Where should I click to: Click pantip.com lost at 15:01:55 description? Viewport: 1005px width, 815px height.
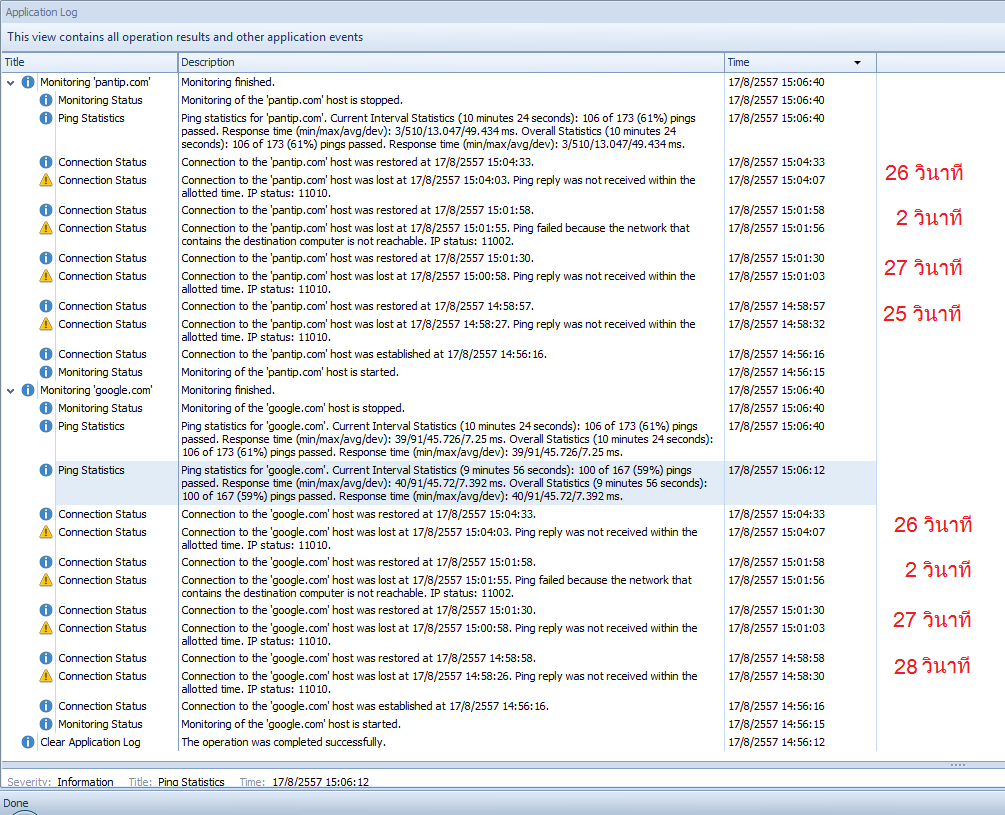pyautogui.click(x=436, y=235)
